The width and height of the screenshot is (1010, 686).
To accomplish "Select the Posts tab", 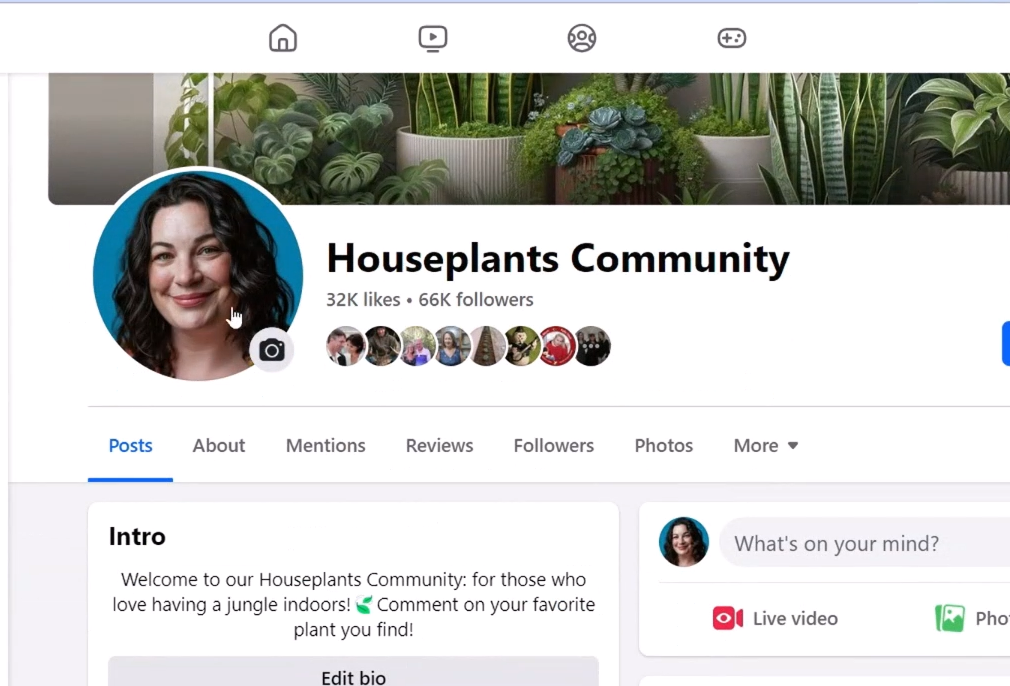I will (x=130, y=446).
